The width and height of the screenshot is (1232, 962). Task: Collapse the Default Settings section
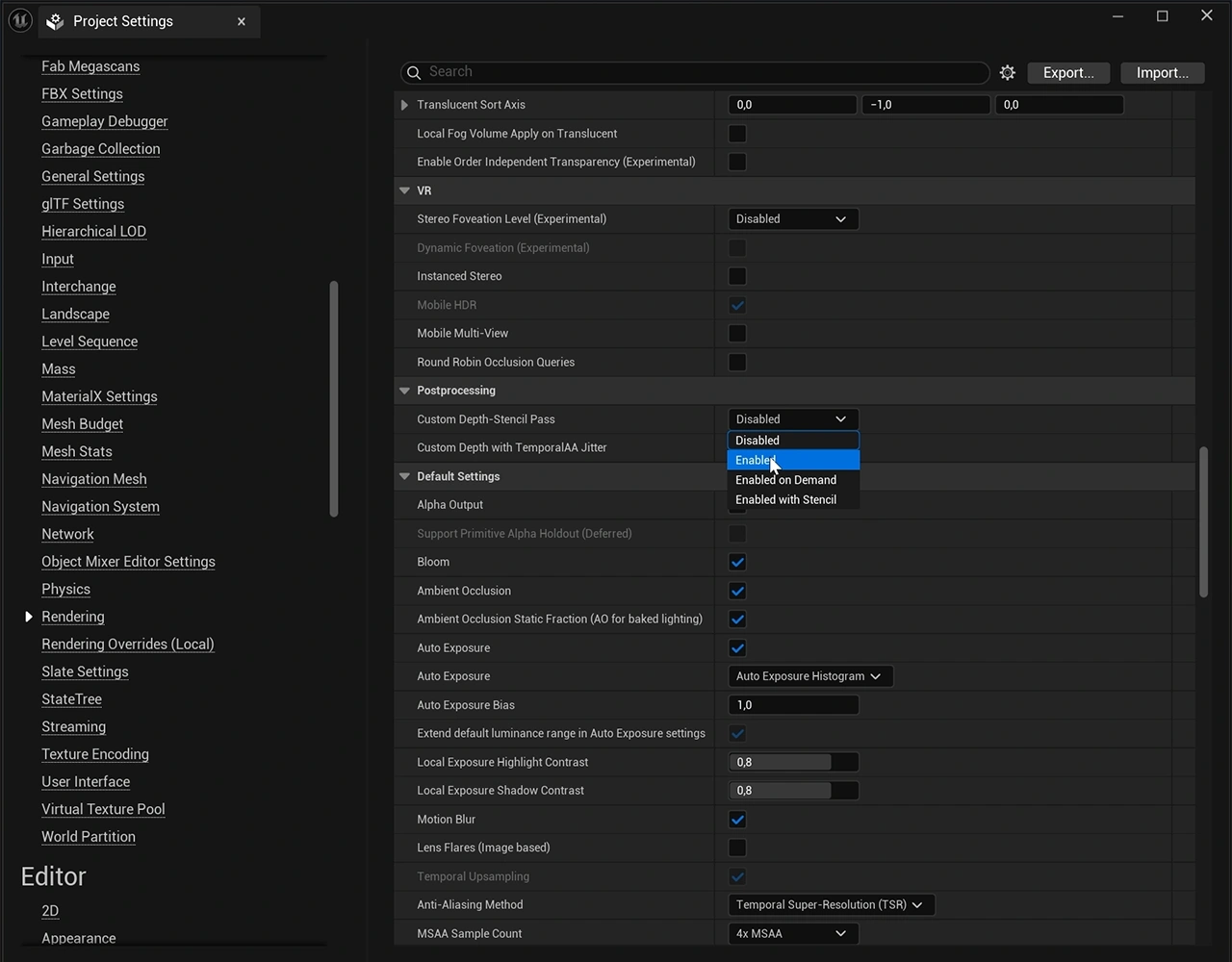point(404,476)
